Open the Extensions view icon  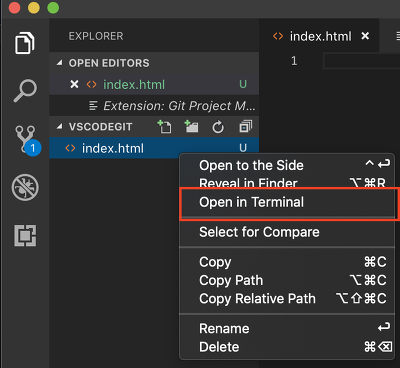click(x=25, y=235)
